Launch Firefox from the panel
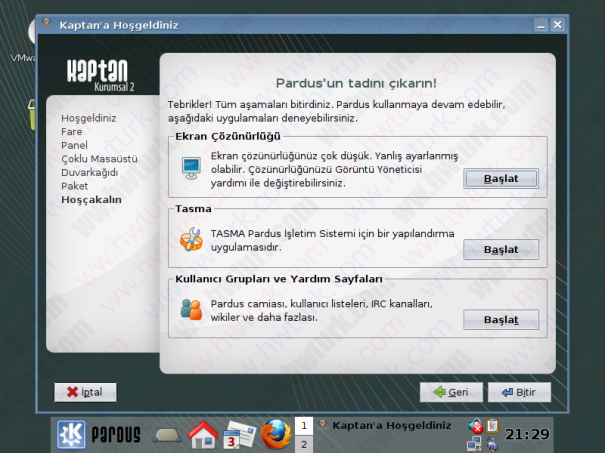605x453 pixels. point(276,434)
